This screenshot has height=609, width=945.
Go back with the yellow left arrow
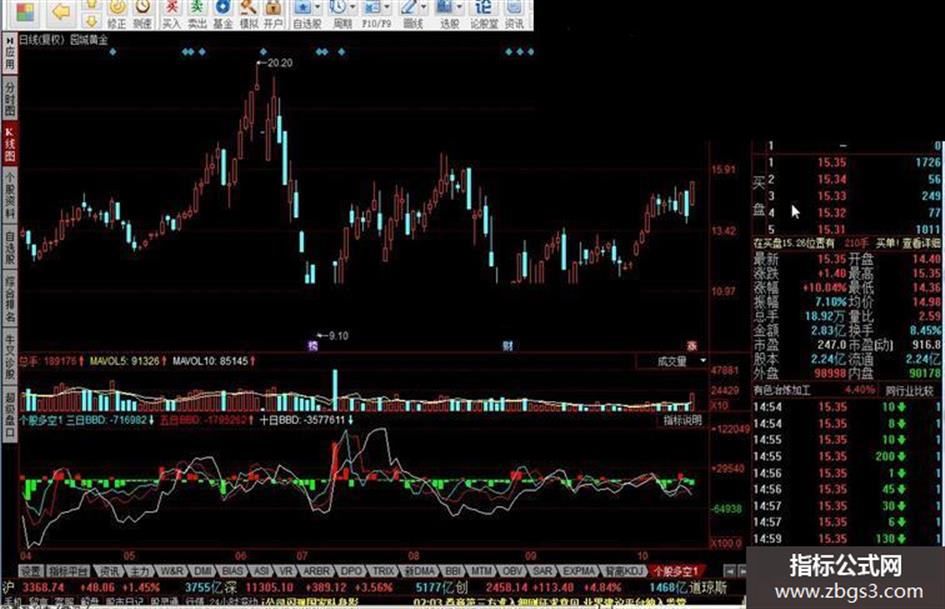tap(61, 11)
